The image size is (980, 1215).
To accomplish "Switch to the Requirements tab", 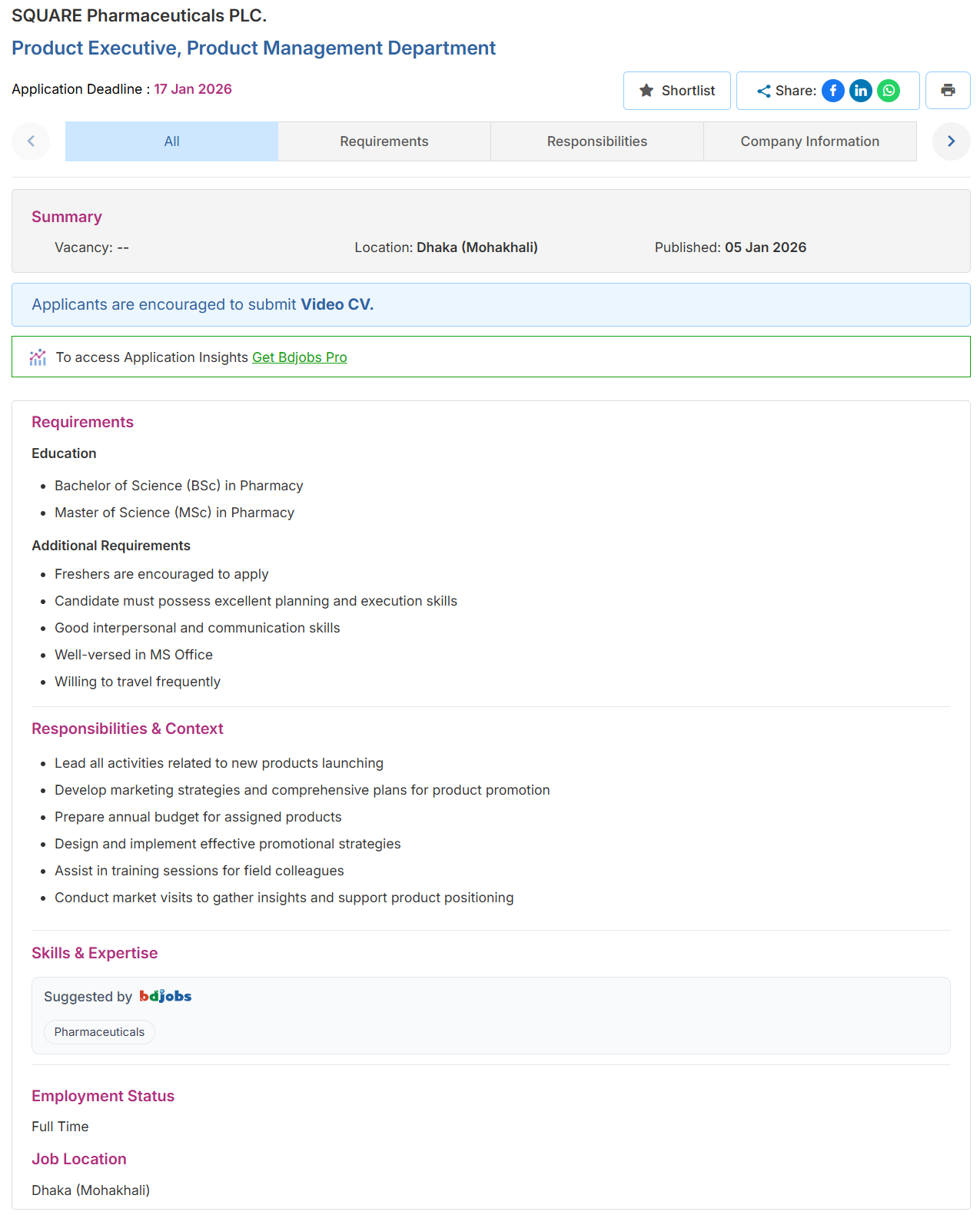I will (x=384, y=141).
